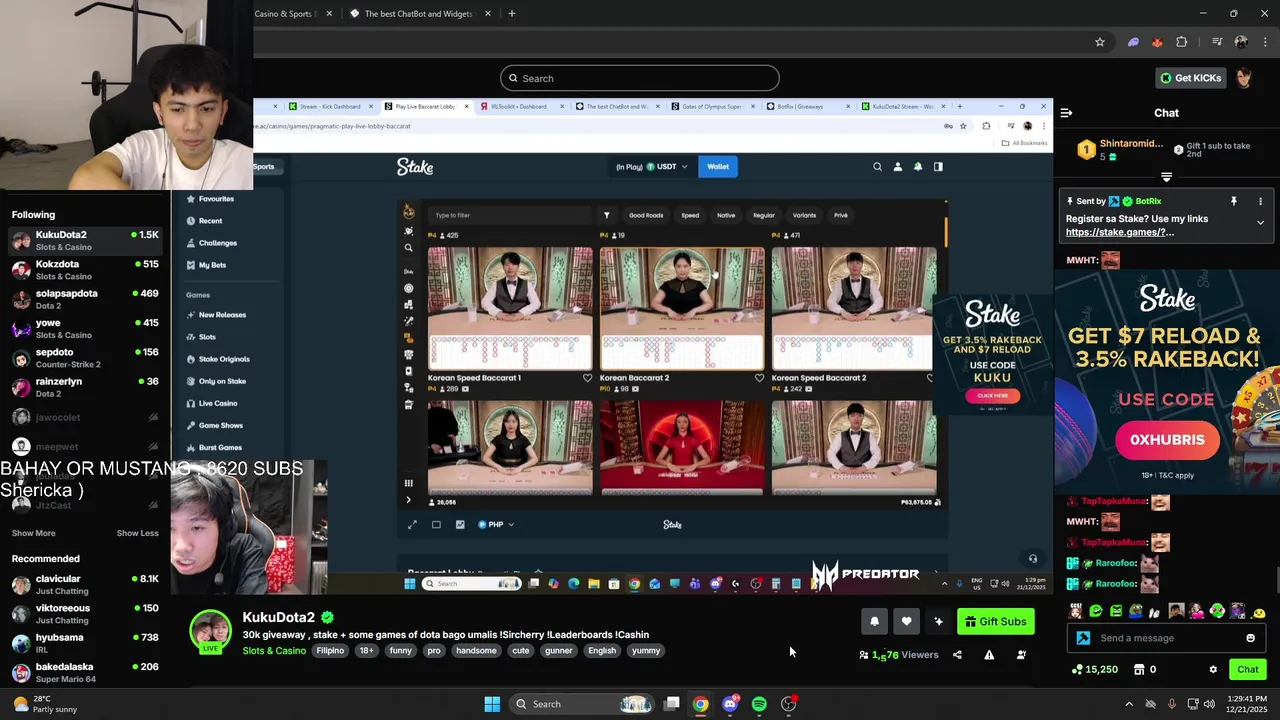Open bakedalaska in Recommended list
Viewport: 1280px width, 720px height.
click(85, 672)
